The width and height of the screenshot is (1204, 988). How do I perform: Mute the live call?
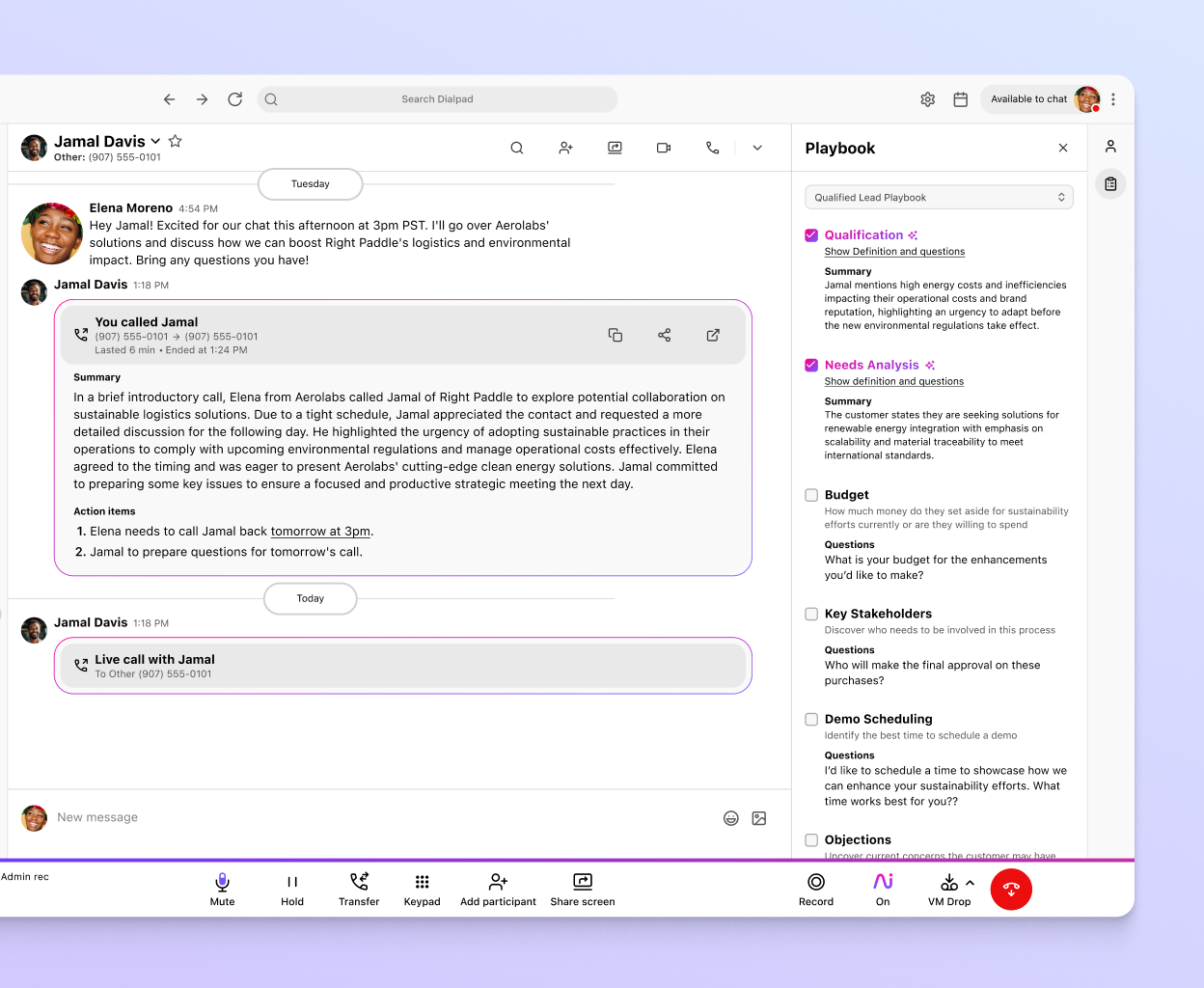(222, 889)
